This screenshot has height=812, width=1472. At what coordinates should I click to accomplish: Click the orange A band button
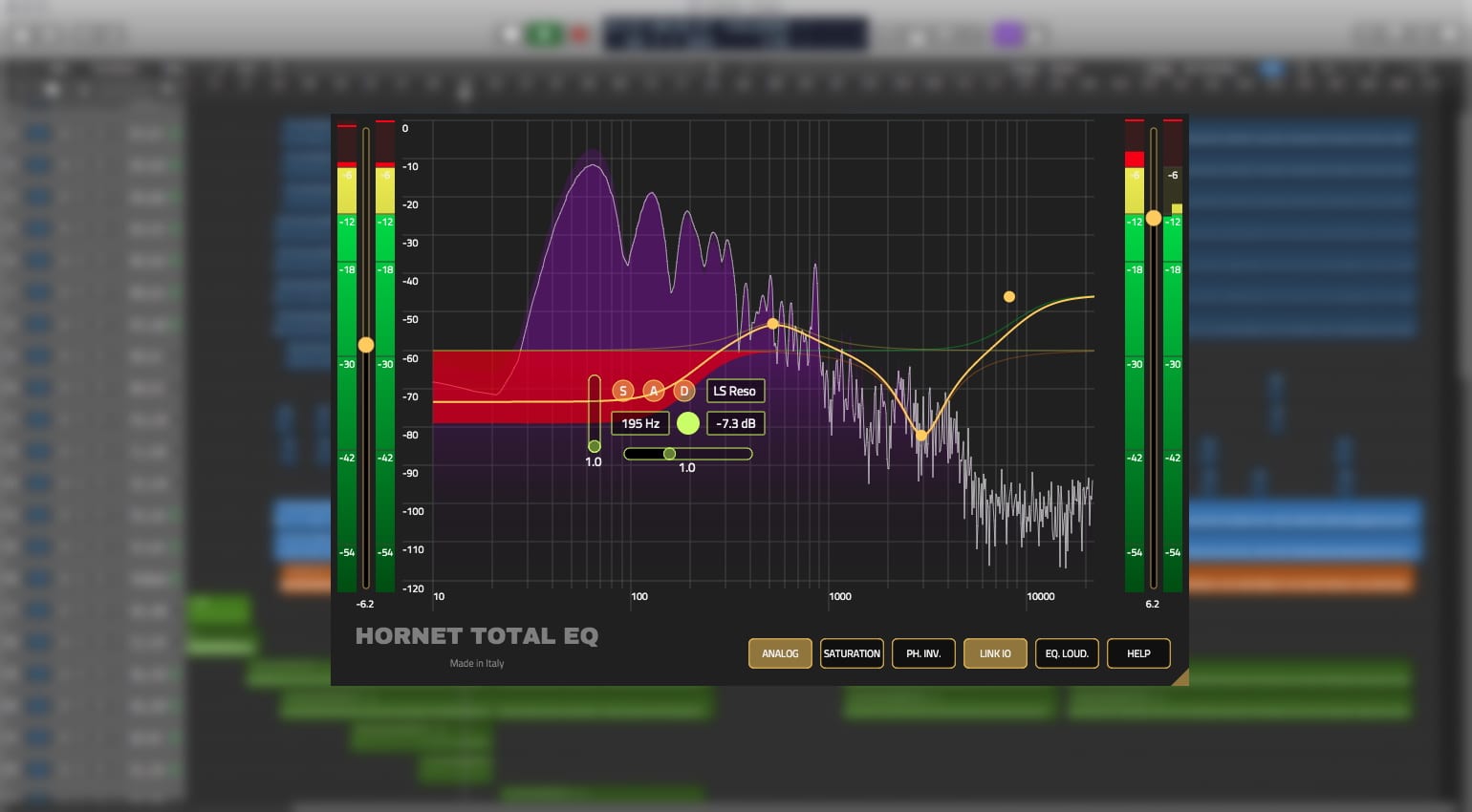point(654,391)
